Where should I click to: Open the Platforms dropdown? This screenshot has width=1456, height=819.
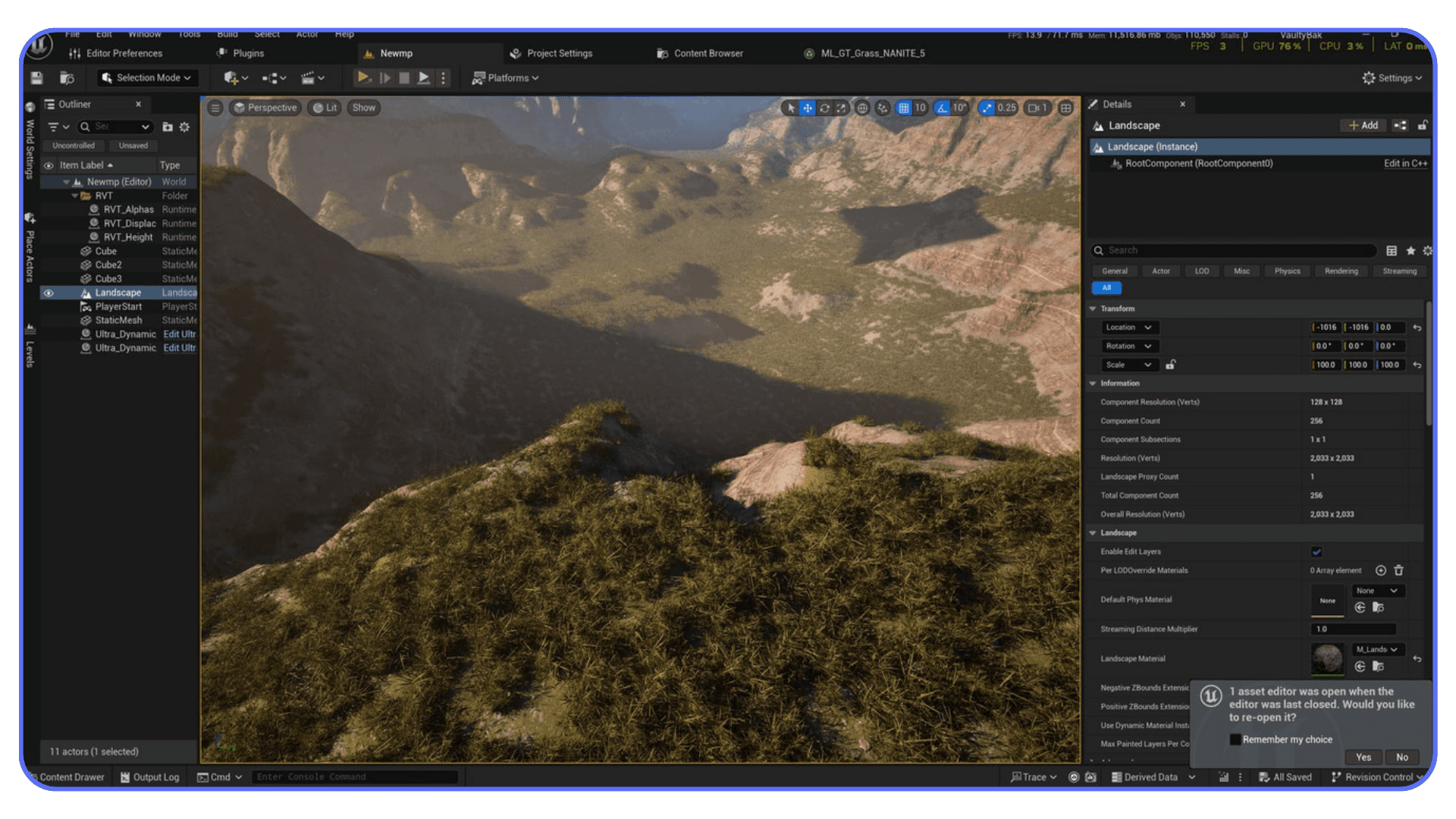(505, 77)
